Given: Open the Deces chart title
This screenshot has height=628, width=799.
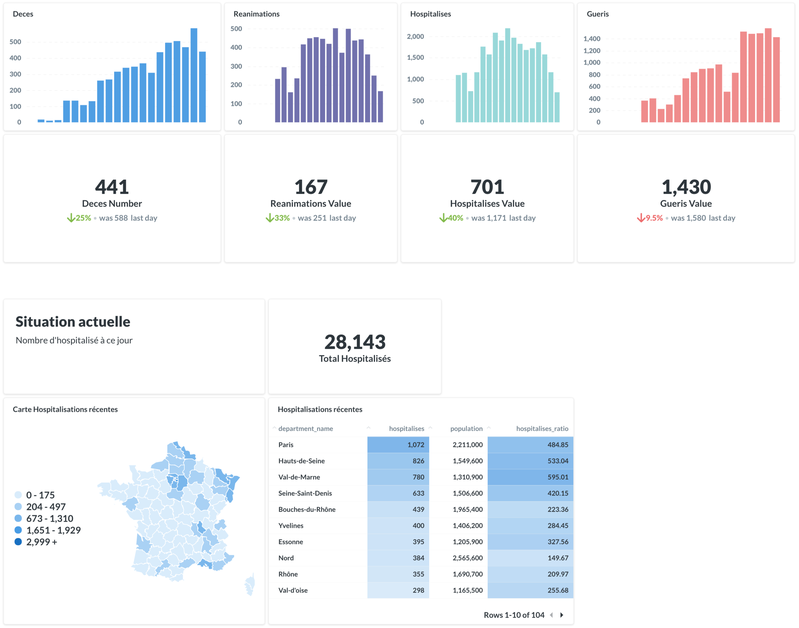Looking at the screenshot, I should (23, 14).
